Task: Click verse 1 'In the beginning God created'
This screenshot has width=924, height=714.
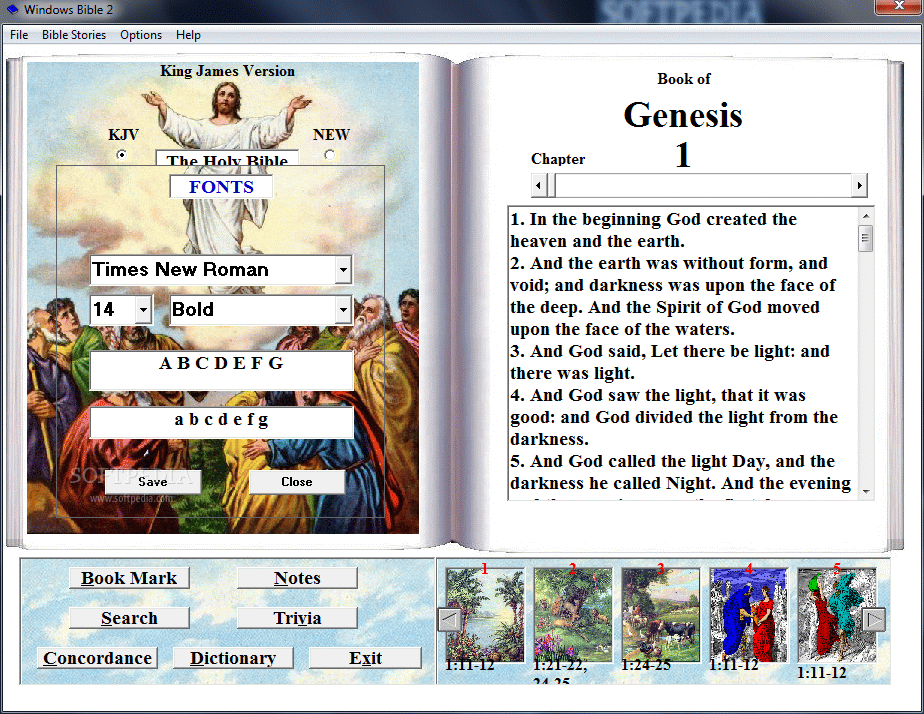Action: [x=654, y=230]
